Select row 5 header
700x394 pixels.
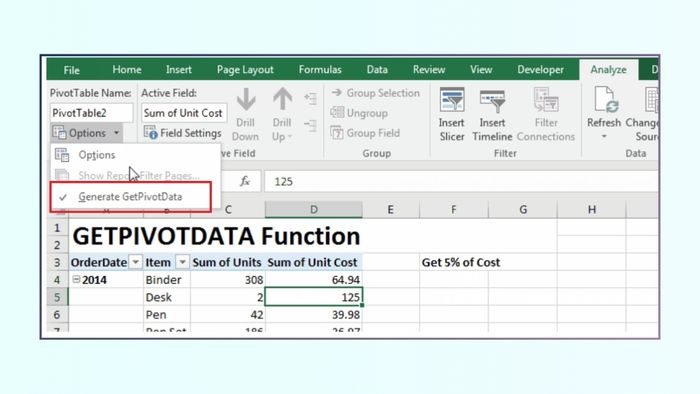point(57,297)
